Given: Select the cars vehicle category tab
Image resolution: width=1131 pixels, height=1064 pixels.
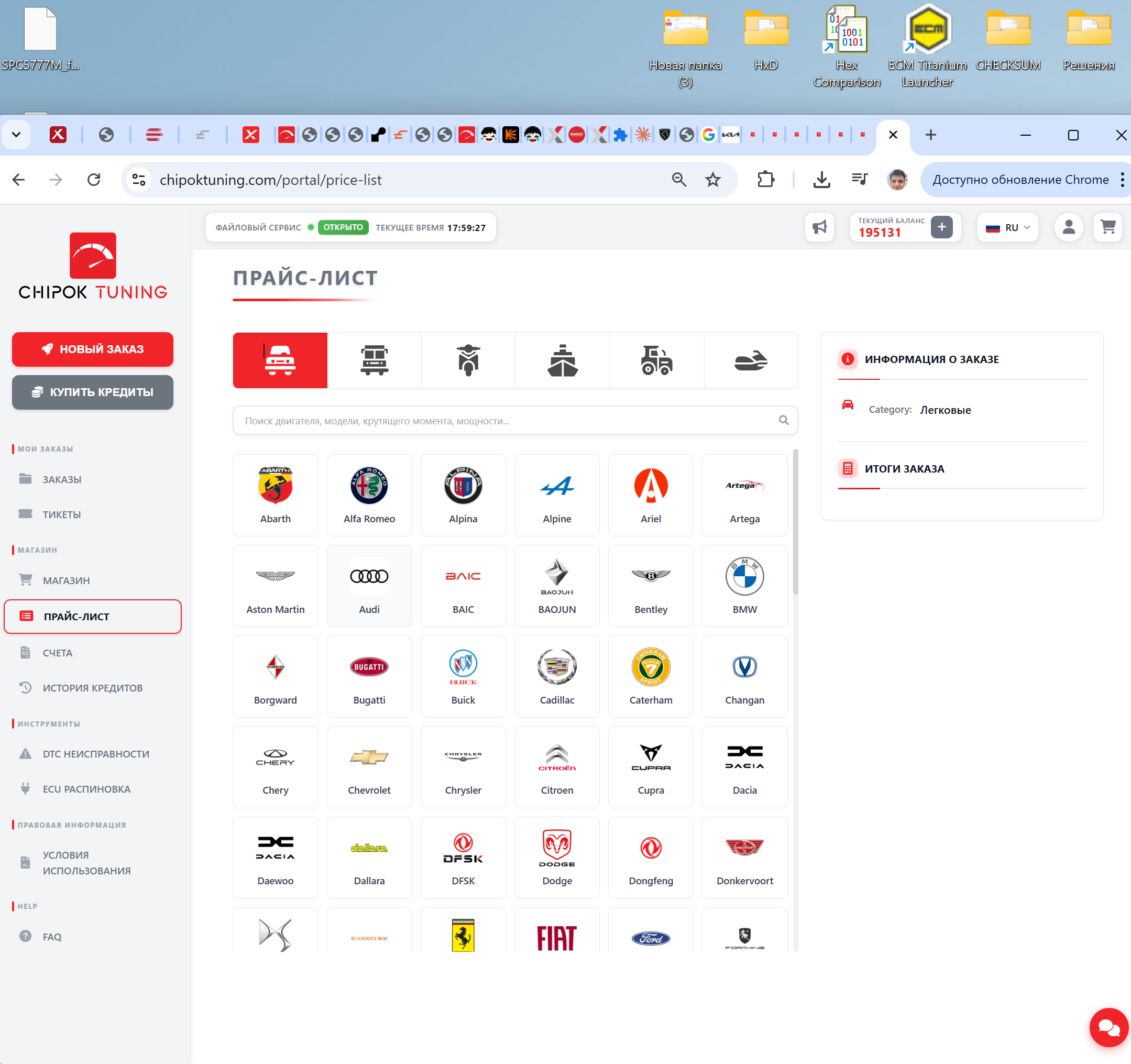Looking at the screenshot, I should (x=280, y=360).
